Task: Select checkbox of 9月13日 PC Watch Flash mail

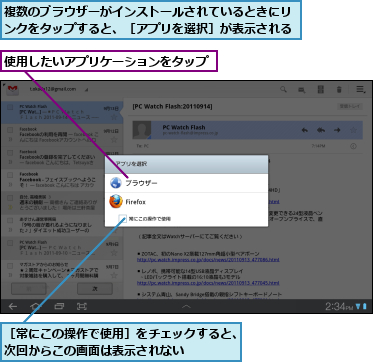Action: click(x=10, y=107)
